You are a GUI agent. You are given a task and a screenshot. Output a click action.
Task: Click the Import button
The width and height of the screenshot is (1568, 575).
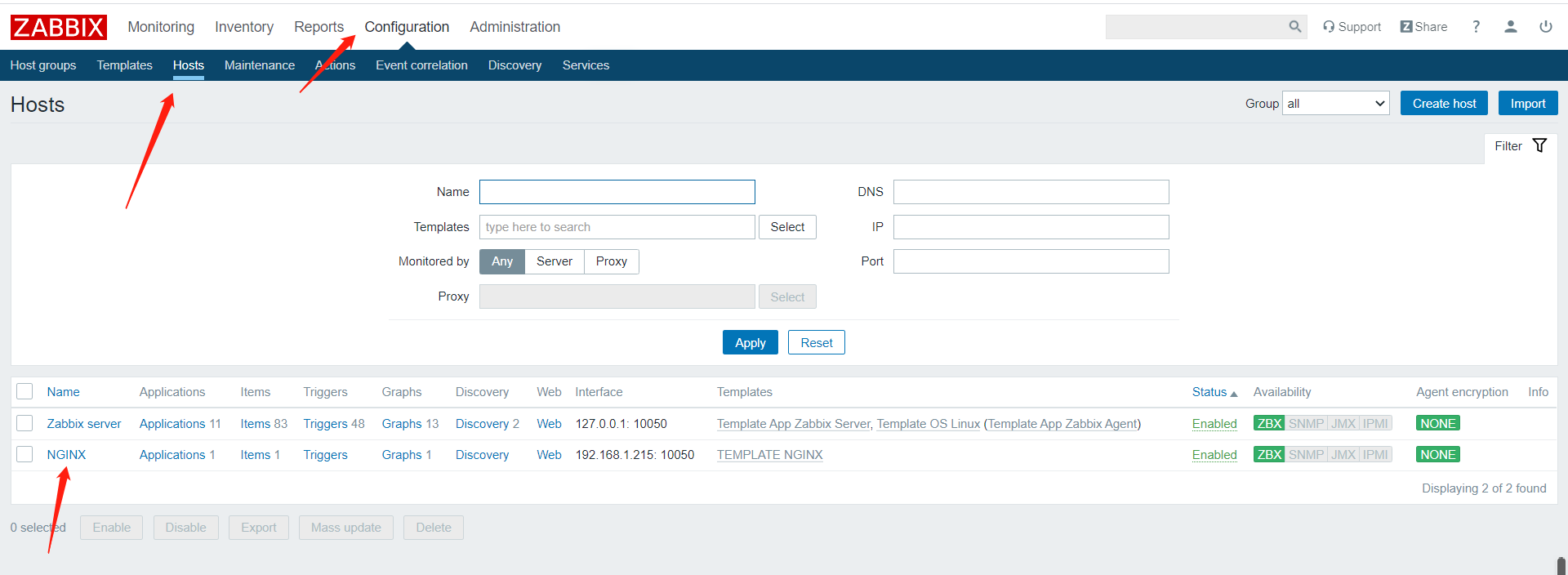click(1528, 104)
